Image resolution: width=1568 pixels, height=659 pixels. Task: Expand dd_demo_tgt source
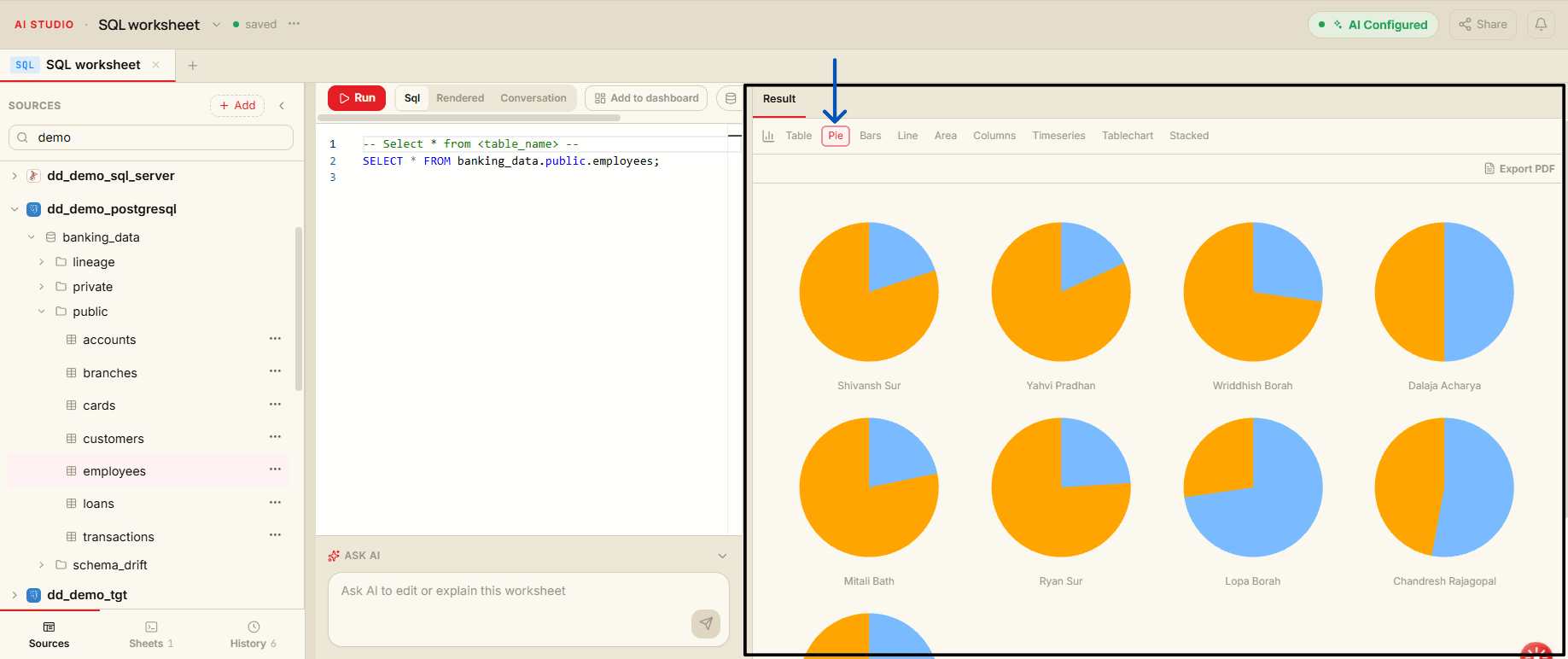[15, 595]
